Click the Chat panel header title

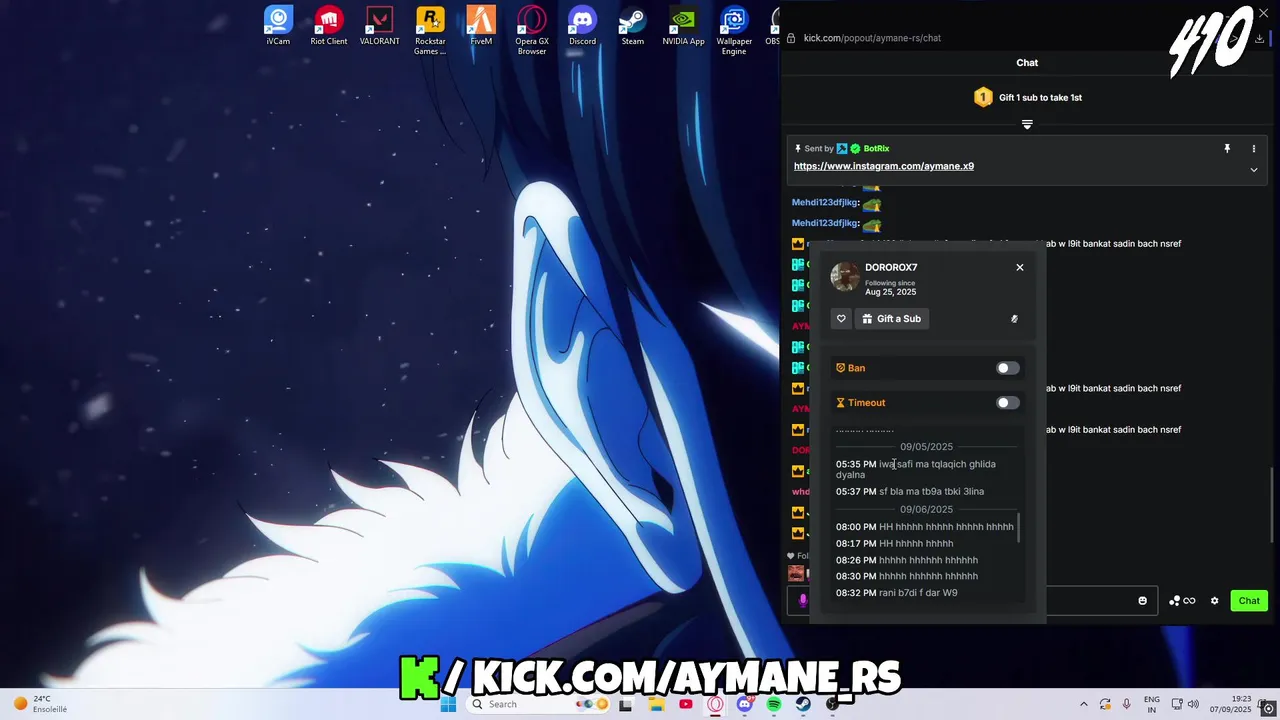click(1027, 63)
